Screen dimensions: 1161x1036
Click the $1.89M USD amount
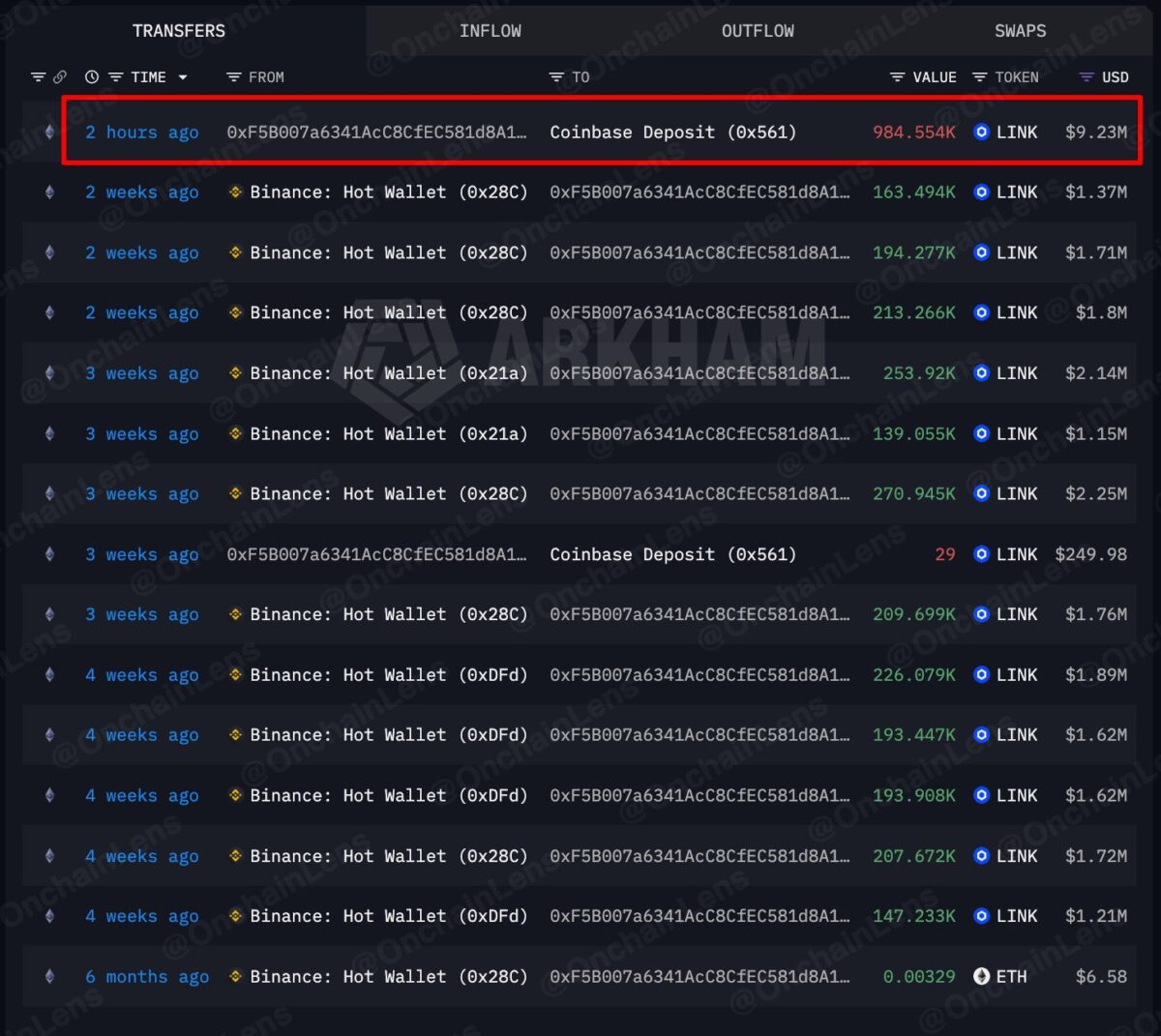pyautogui.click(x=1096, y=675)
